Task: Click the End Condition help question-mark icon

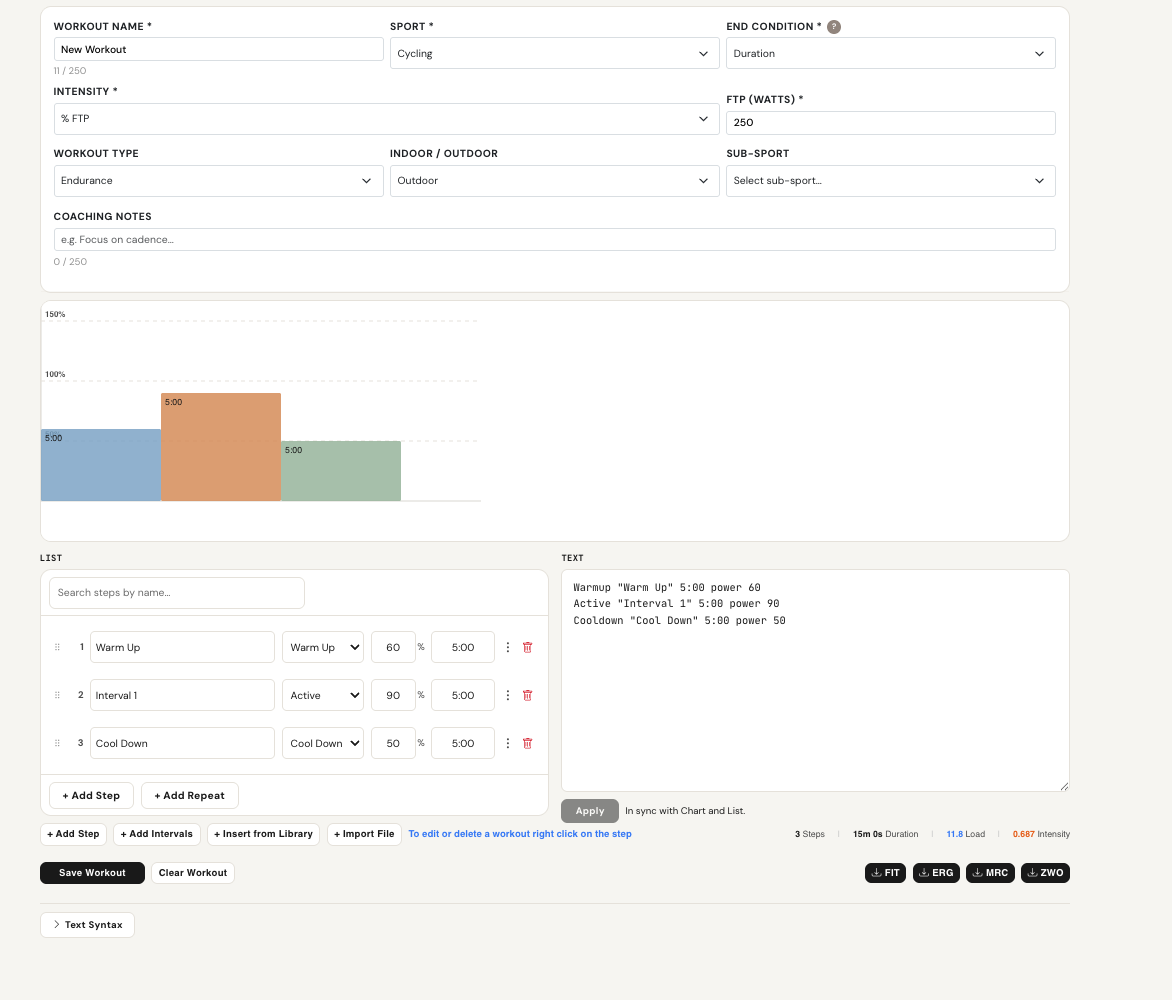Action: click(834, 27)
